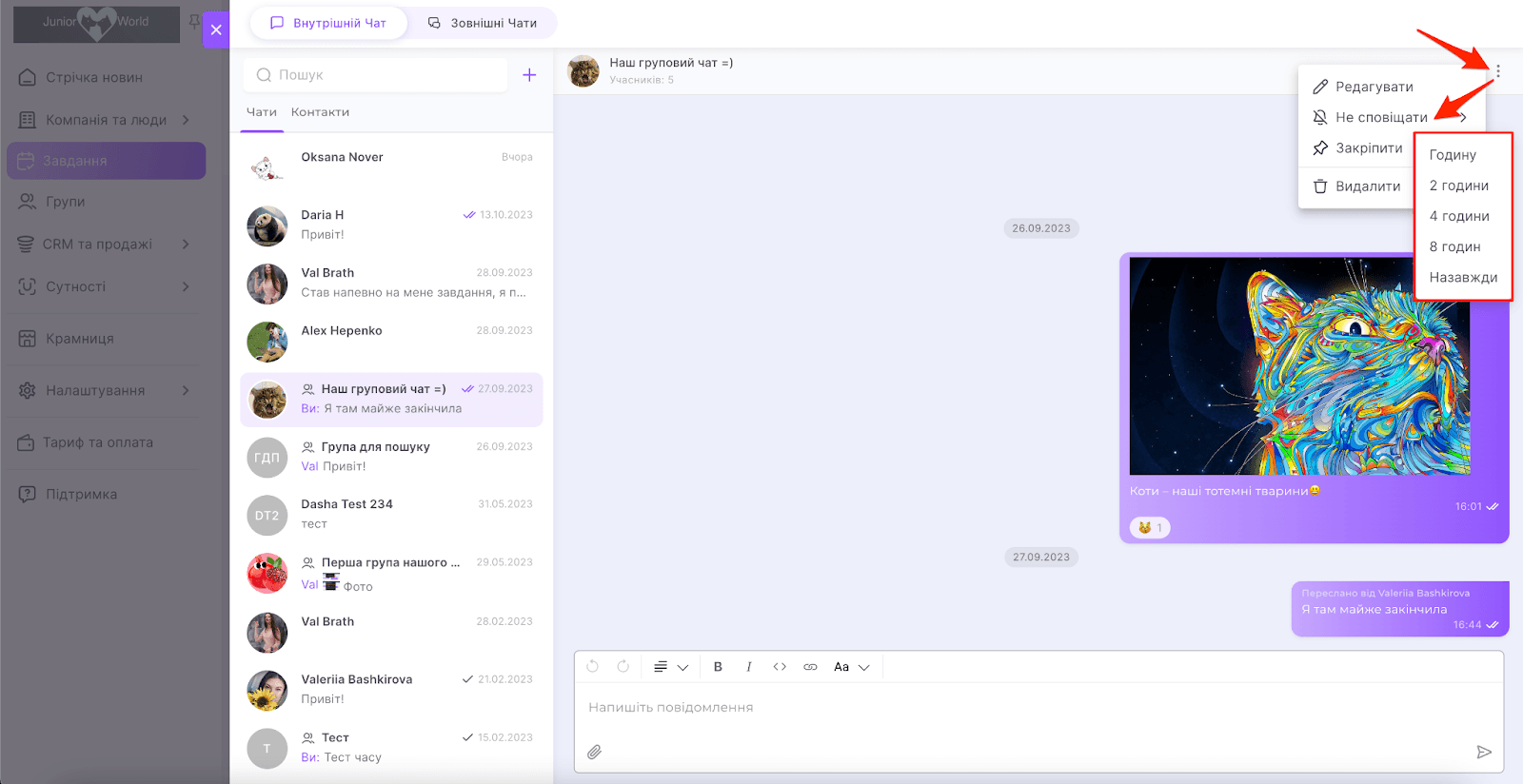
Task: Switch to the Зовнішні Чати tab
Action: coord(483,23)
